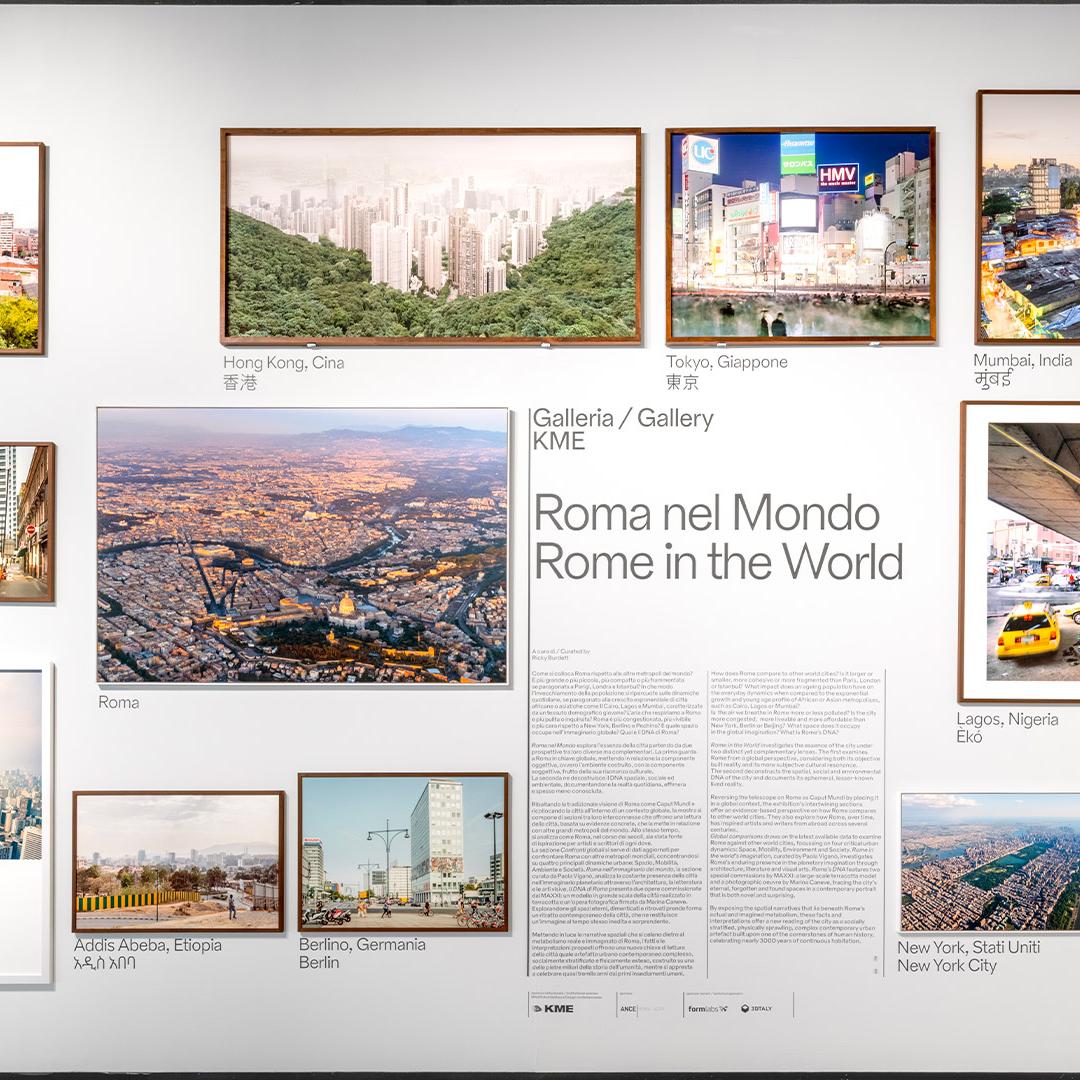
Task: Click the 'A cura di / Curated by' credit
Action: click(x=561, y=651)
